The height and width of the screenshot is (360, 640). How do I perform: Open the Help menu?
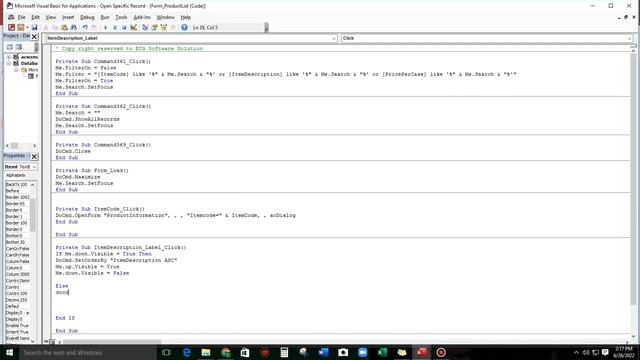tap(186, 17)
